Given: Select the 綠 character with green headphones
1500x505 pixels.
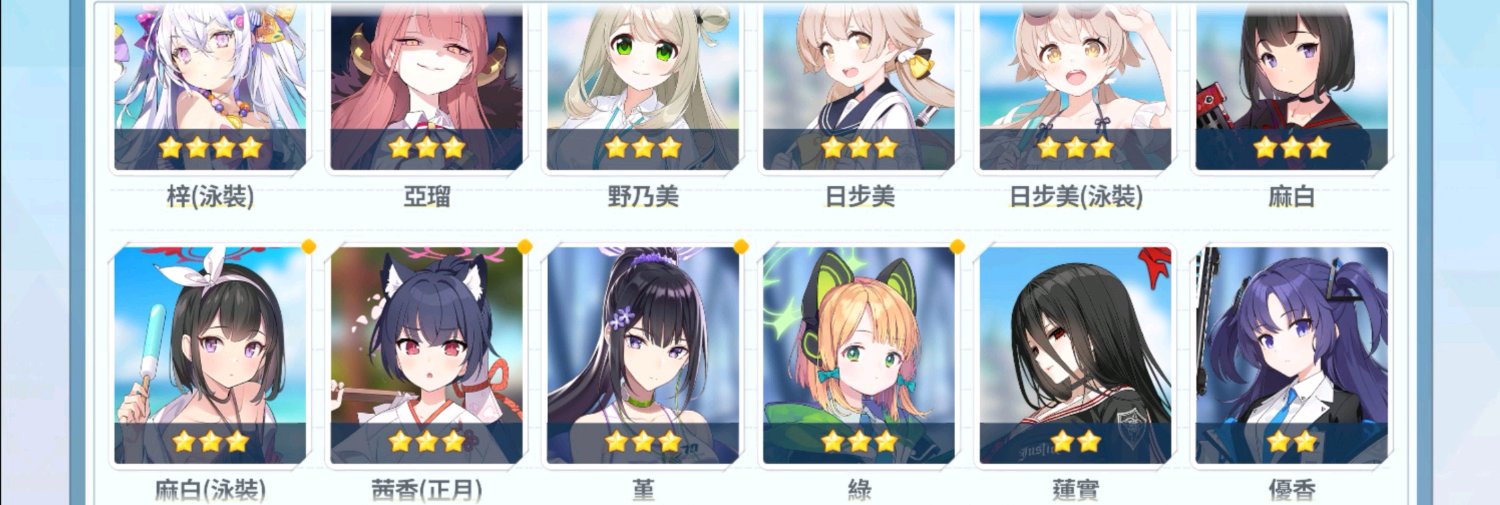Looking at the screenshot, I should [859, 355].
